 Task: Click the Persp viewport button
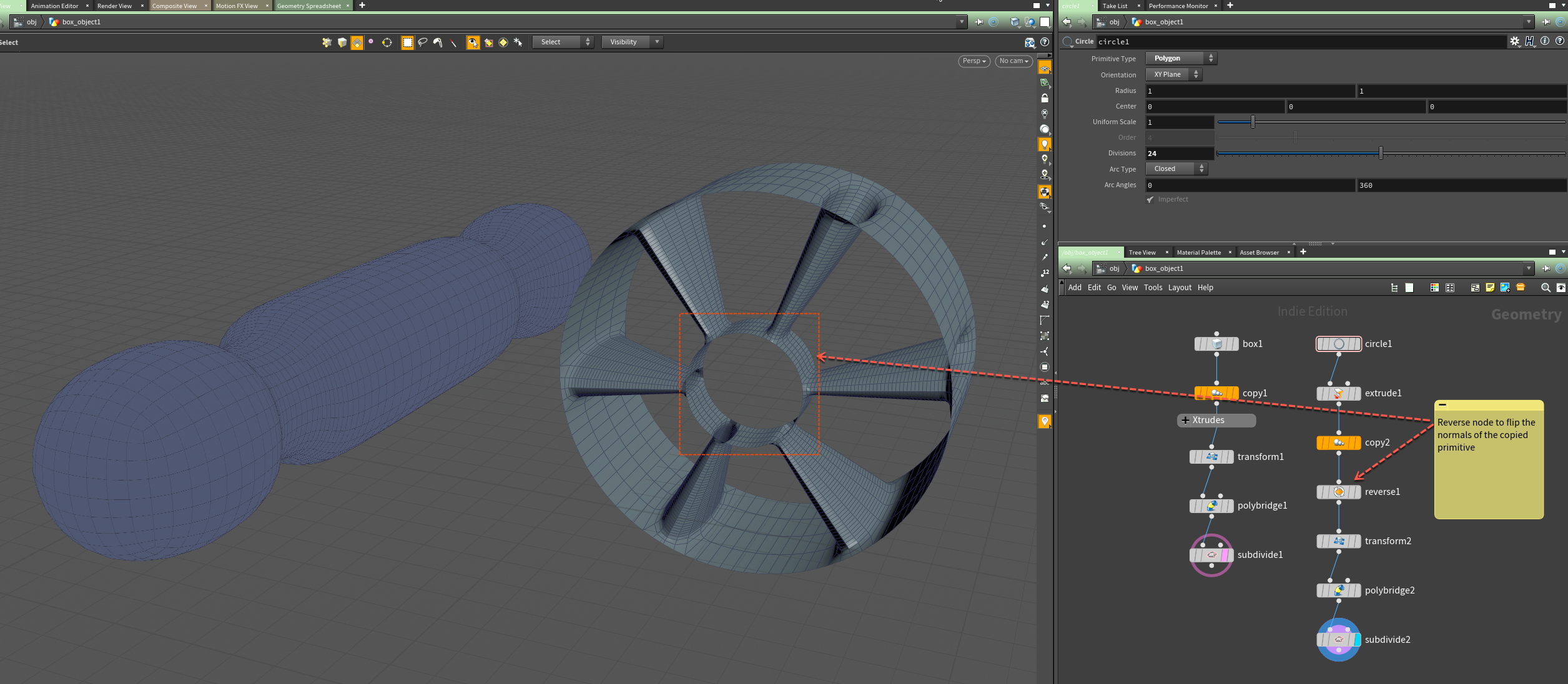(974, 61)
